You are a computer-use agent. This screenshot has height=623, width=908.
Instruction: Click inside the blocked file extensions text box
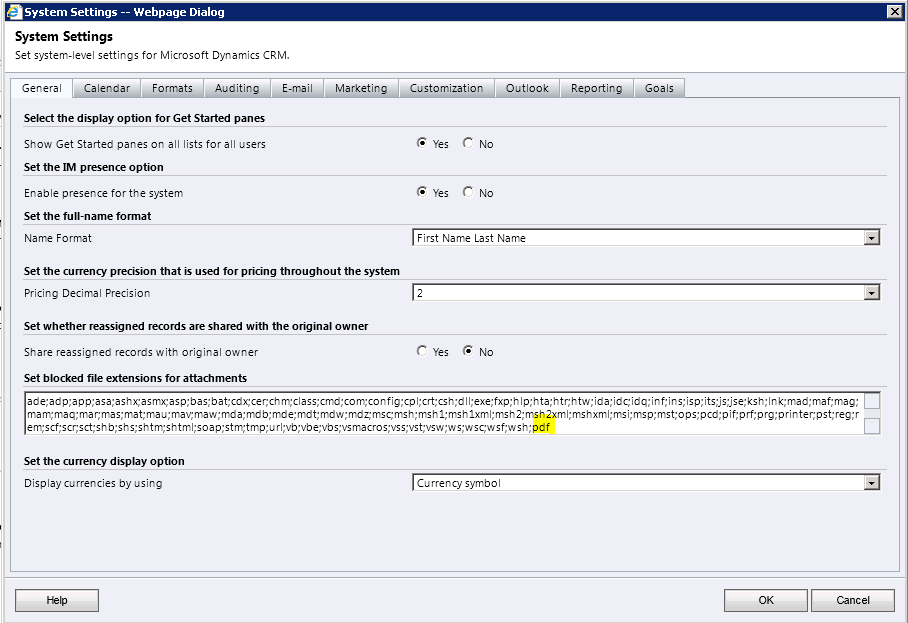(x=440, y=413)
